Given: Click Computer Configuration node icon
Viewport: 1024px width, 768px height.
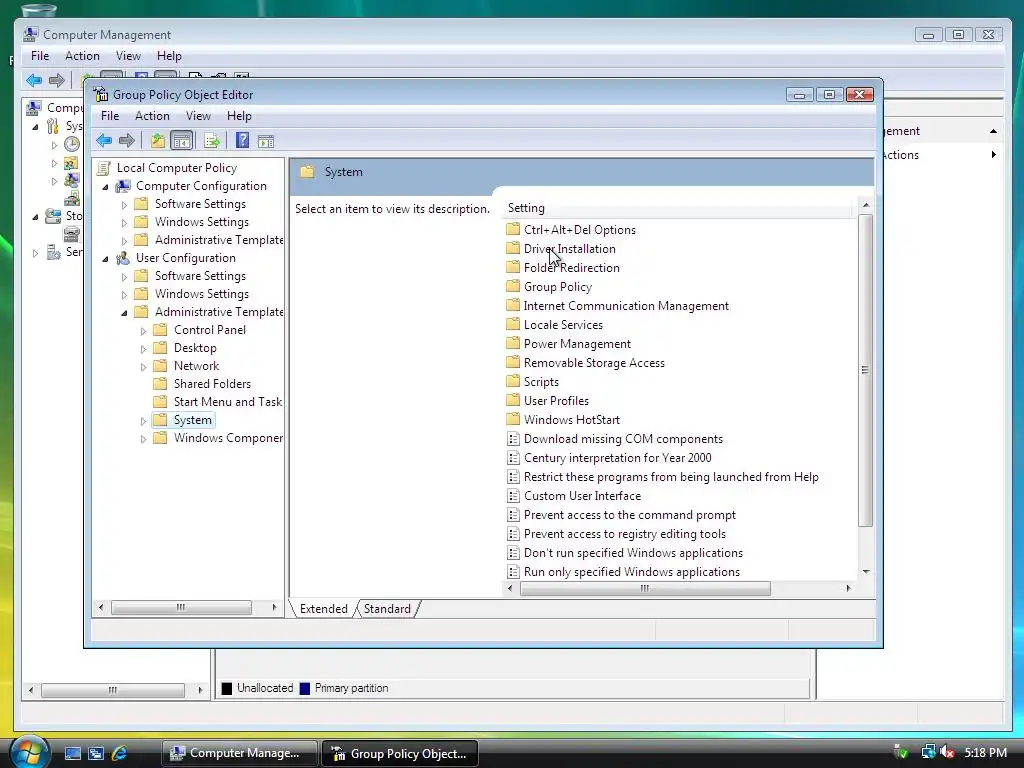Looking at the screenshot, I should [x=123, y=186].
